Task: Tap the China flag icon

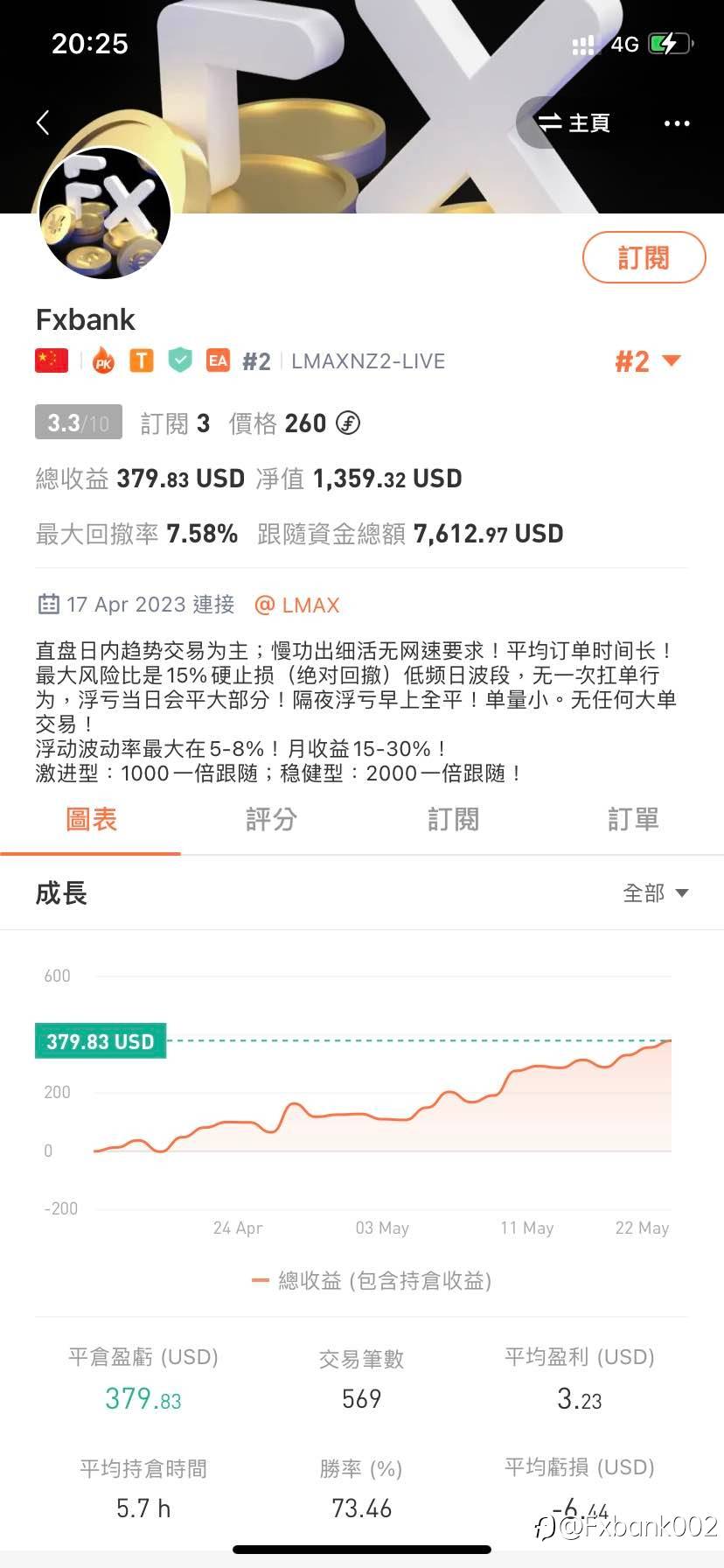Action: [52, 360]
